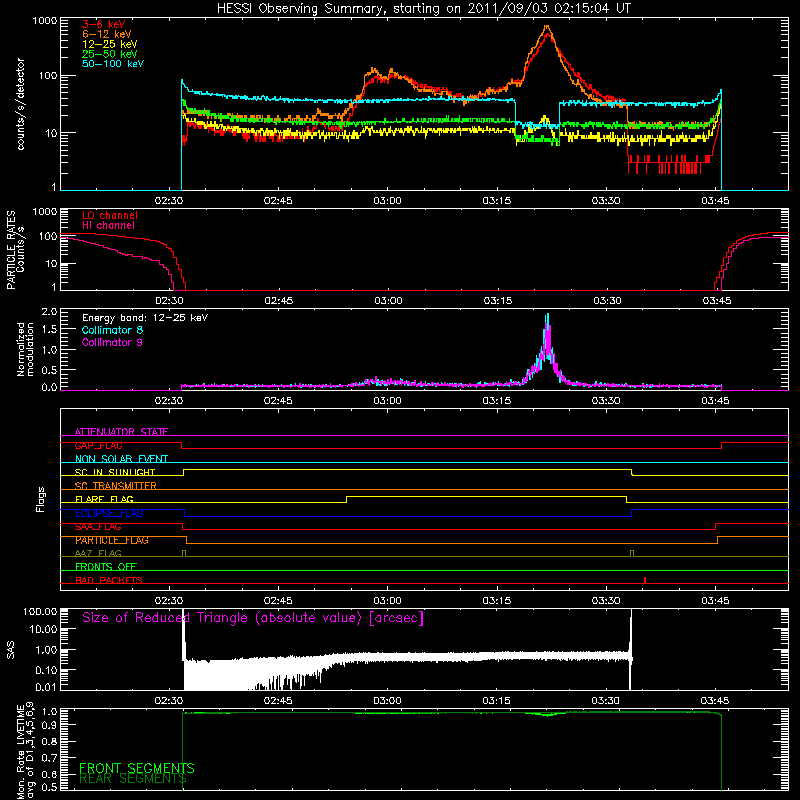
Task: Click the Normalized modulation axis label
Action: coord(26,349)
